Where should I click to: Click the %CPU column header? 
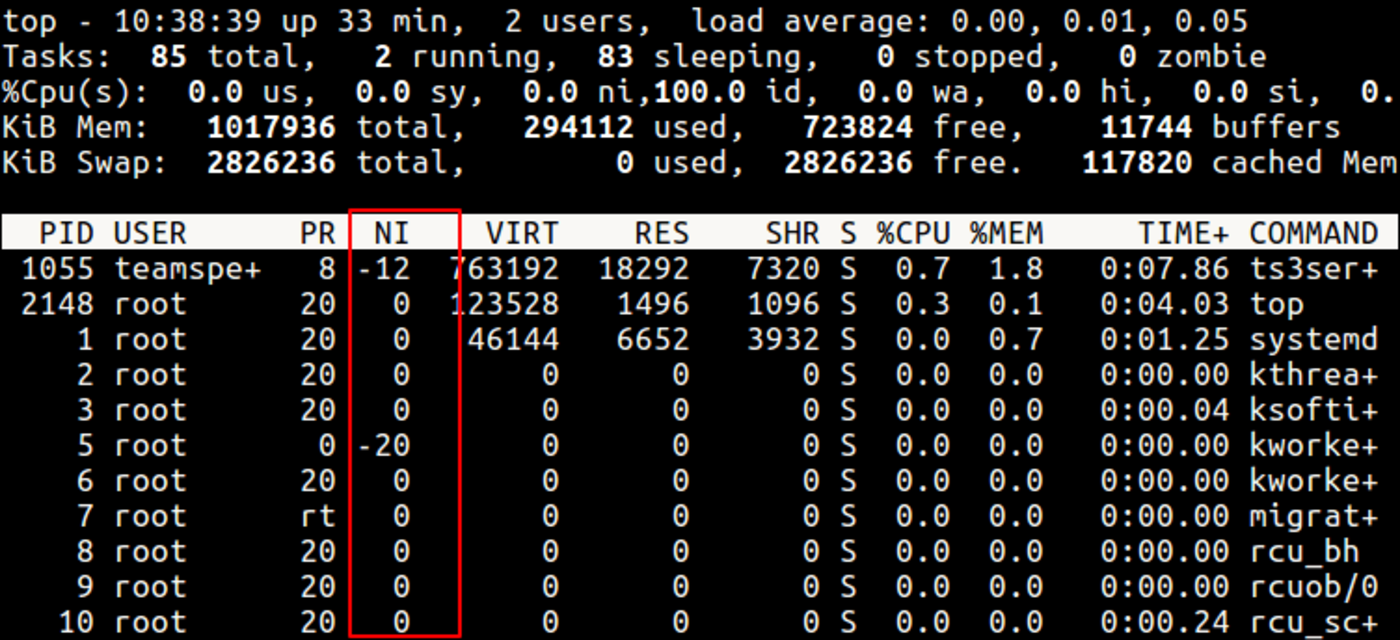pyautogui.click(x=913, y=234)
